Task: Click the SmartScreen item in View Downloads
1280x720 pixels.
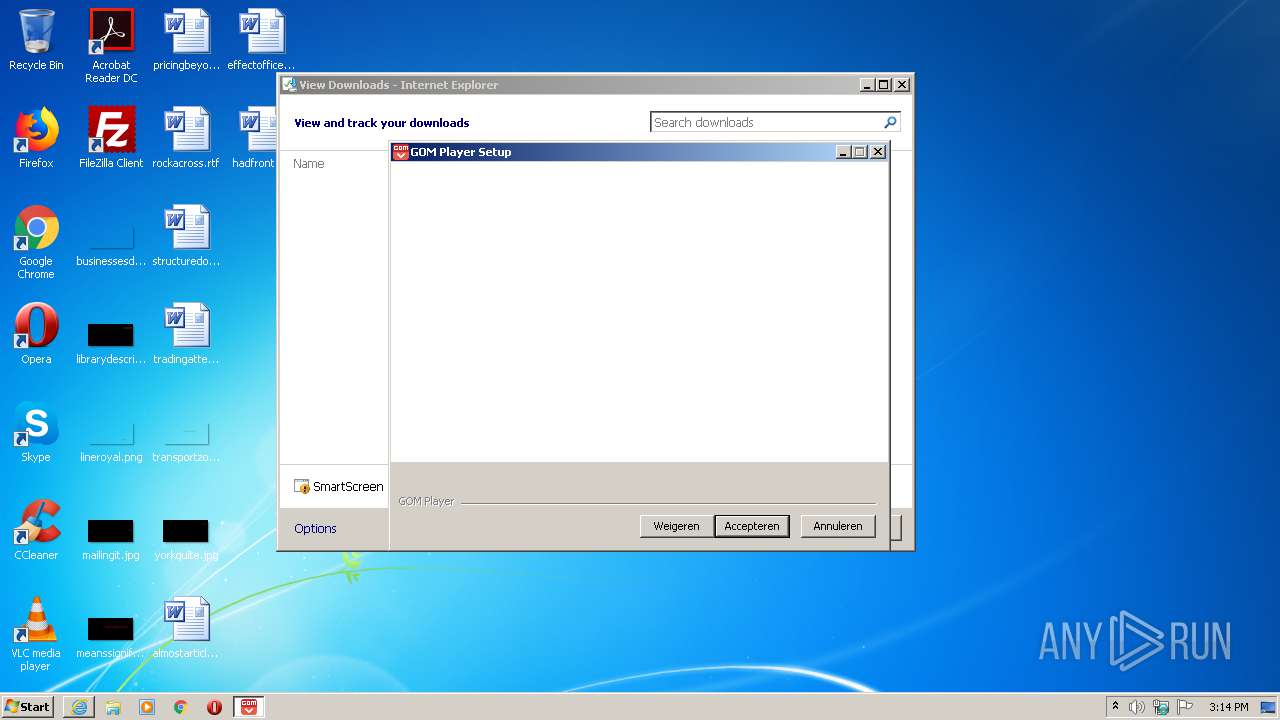Action: [x=339, y=486]
